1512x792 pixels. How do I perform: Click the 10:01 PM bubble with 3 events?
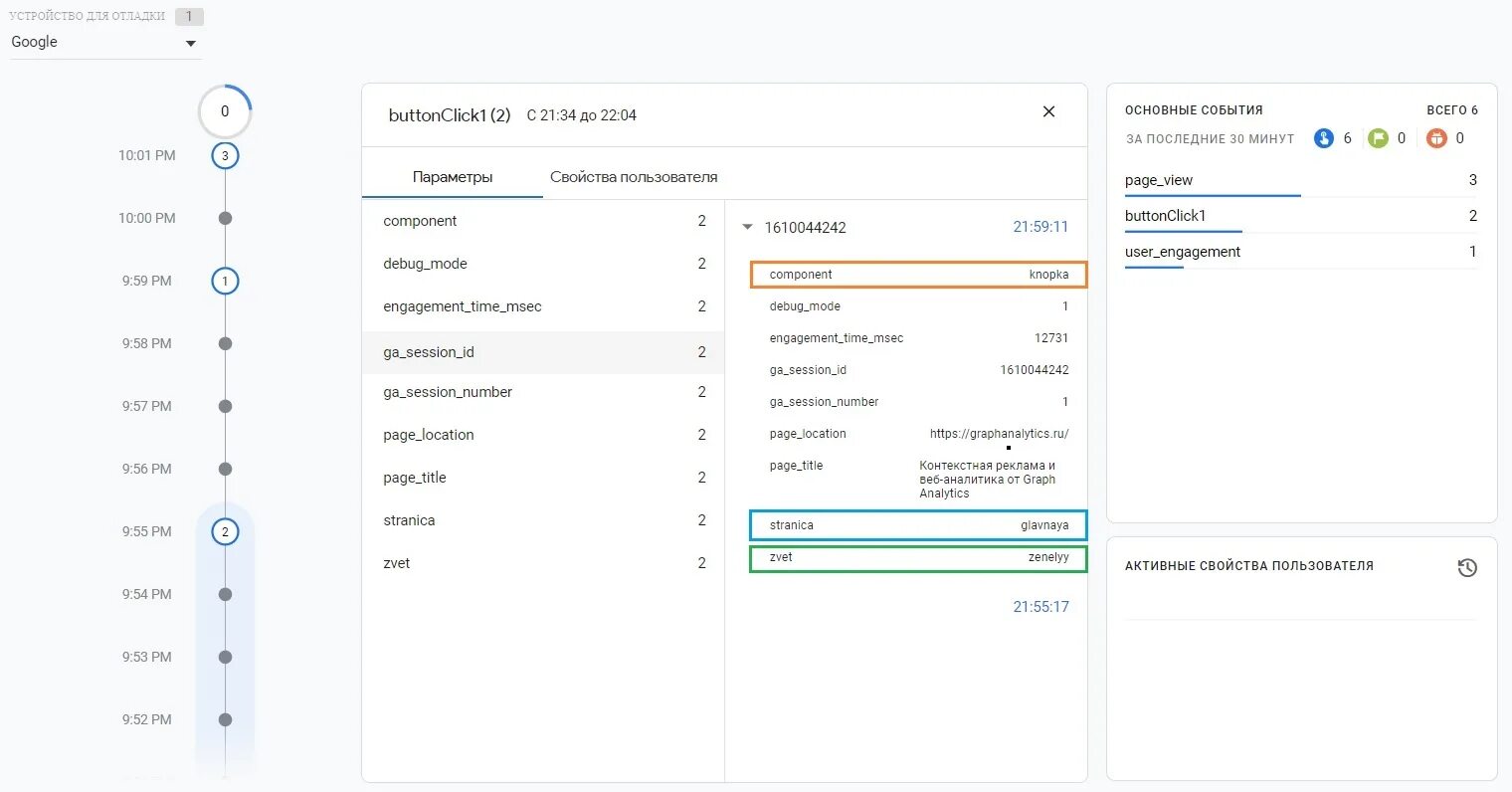225,156
